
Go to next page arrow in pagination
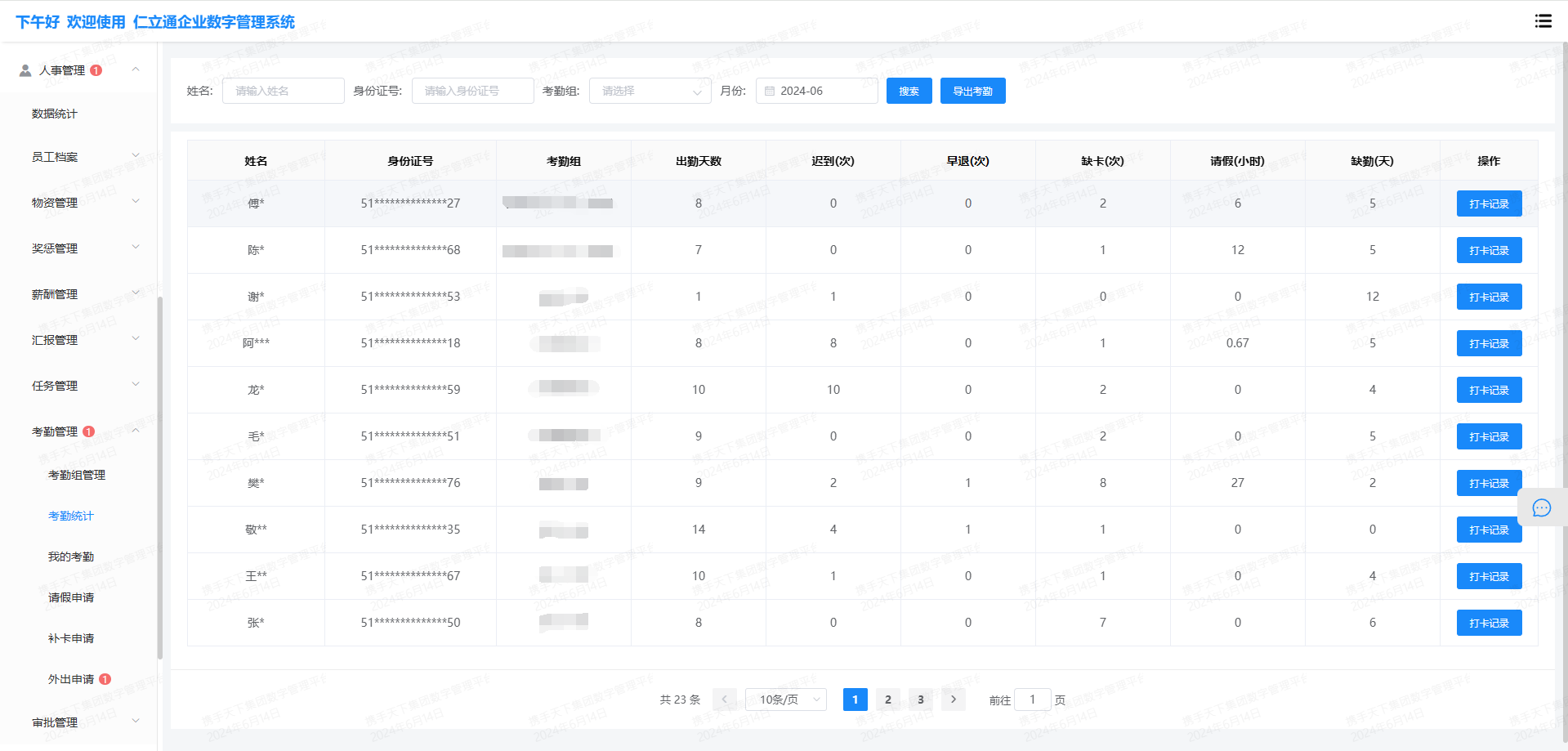pos(953,700)
